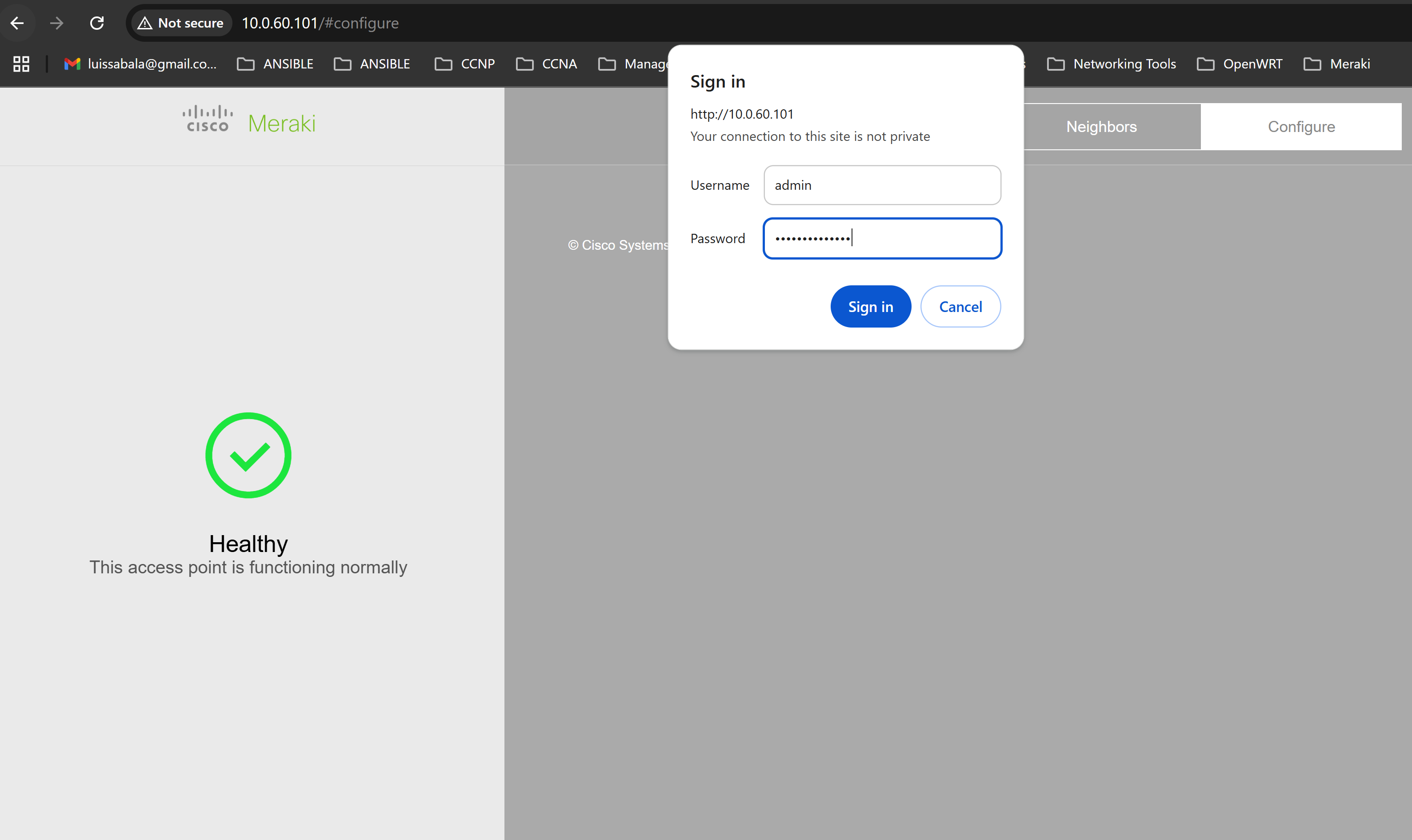1412x840 pixels.
Task: Click the Cisco logo
Action: click(208, 119)
